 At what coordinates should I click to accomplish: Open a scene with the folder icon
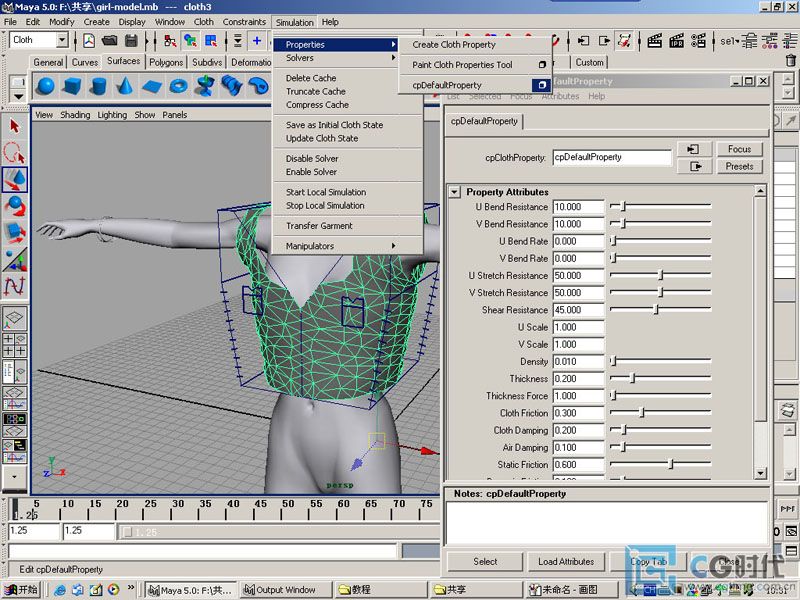[x=110, y=40]
